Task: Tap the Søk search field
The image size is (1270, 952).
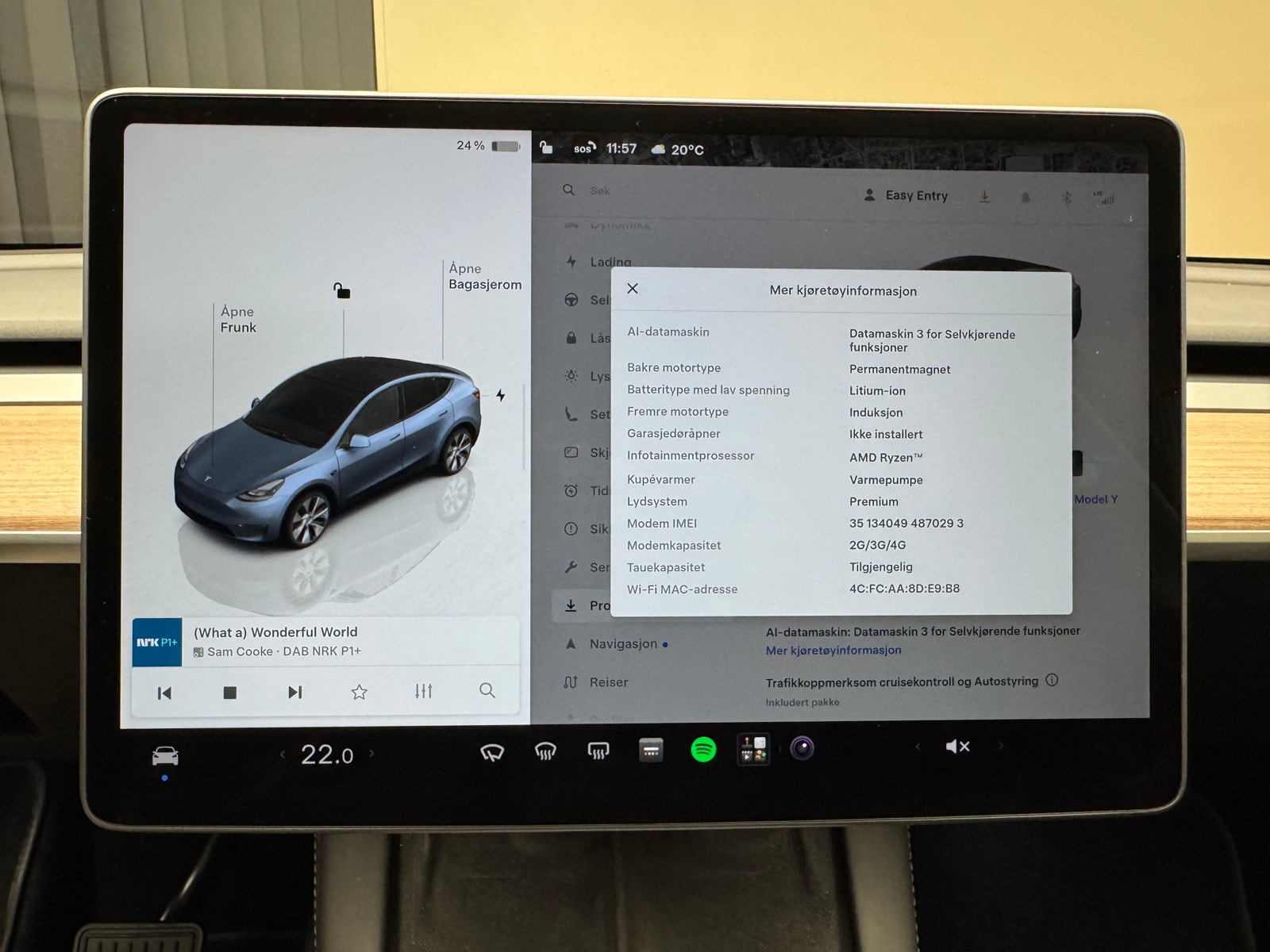Action: click(600, 190)
